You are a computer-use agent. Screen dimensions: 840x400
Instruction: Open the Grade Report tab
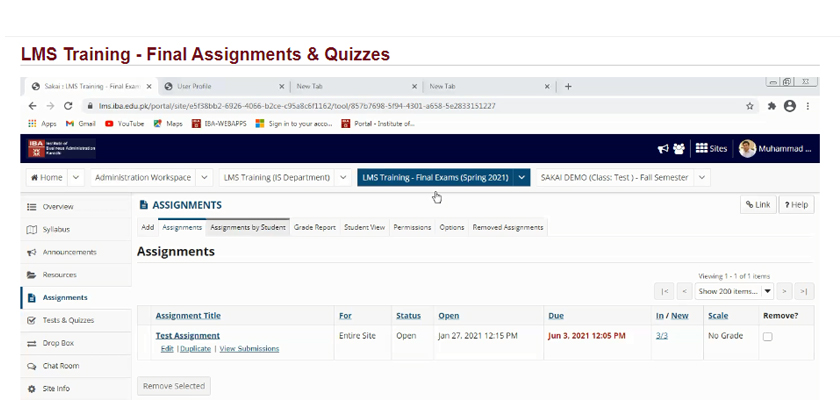314,227
